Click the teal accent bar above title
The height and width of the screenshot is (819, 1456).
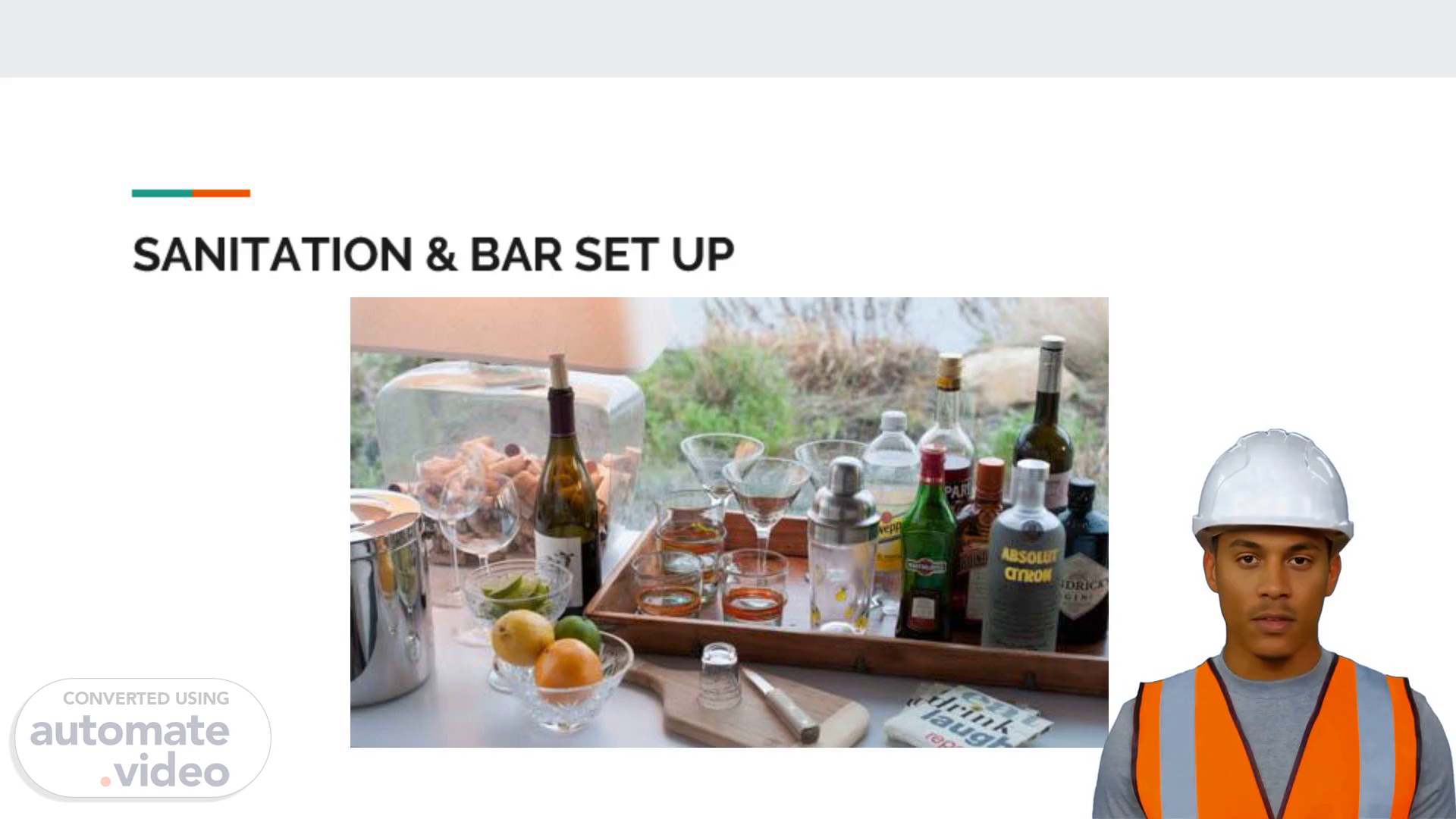[162, 193]
